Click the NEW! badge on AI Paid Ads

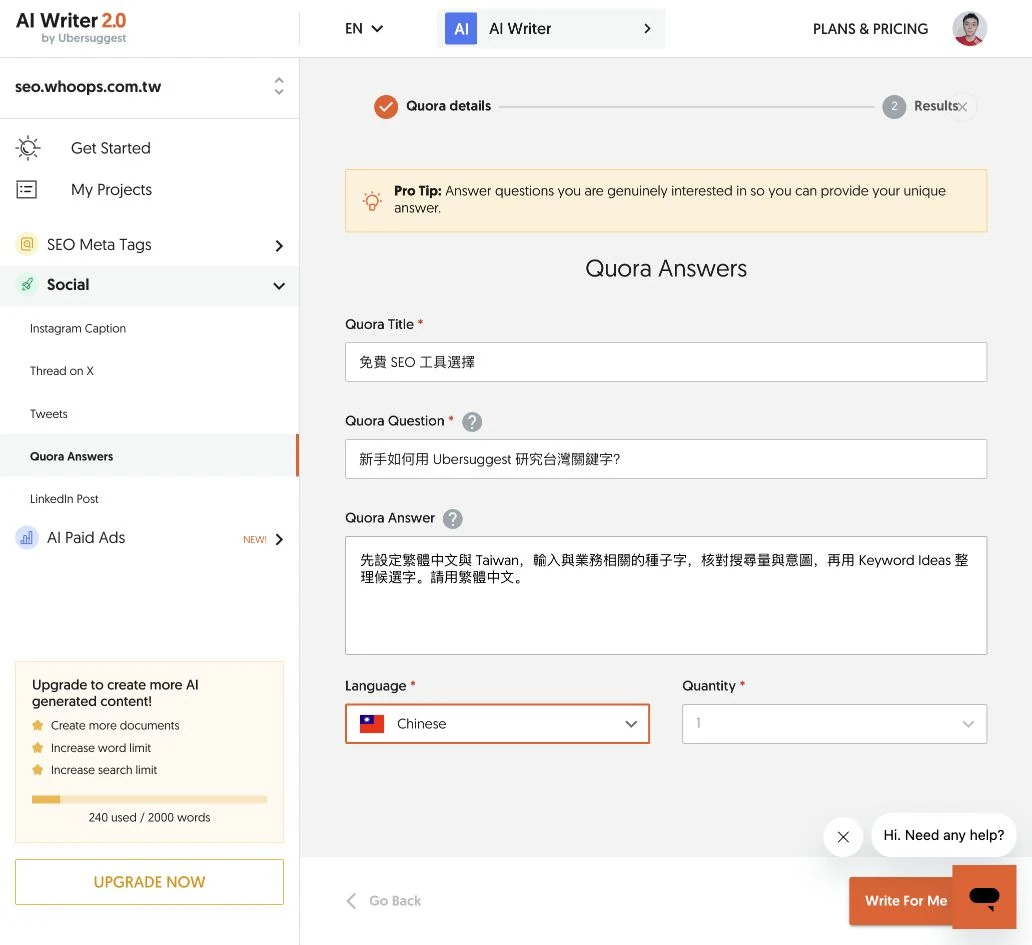[255, 540]
